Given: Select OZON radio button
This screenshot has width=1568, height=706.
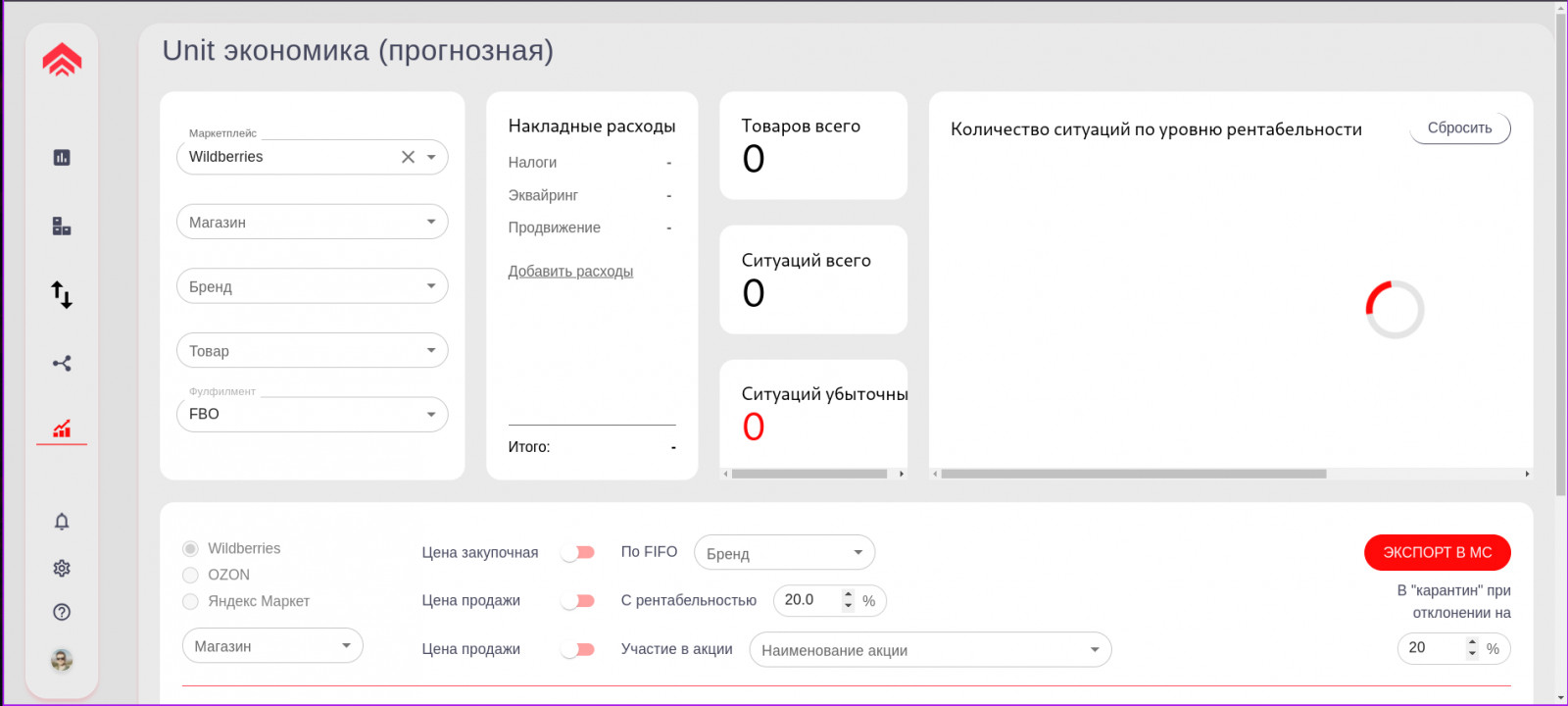Looking at the screenshot, I should 190,575.
